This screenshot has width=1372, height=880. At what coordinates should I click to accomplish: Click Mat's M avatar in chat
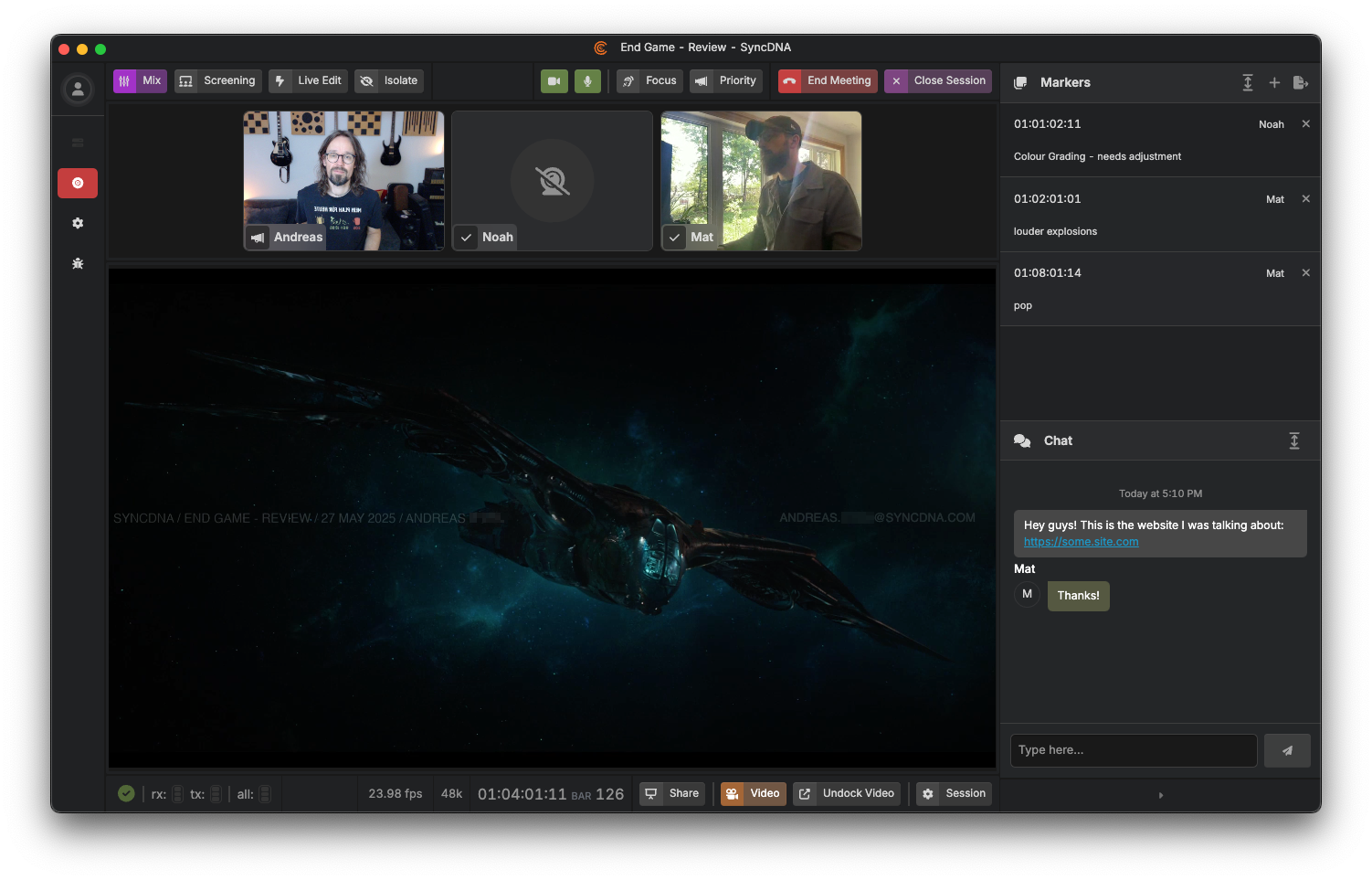click(1027, 594)
